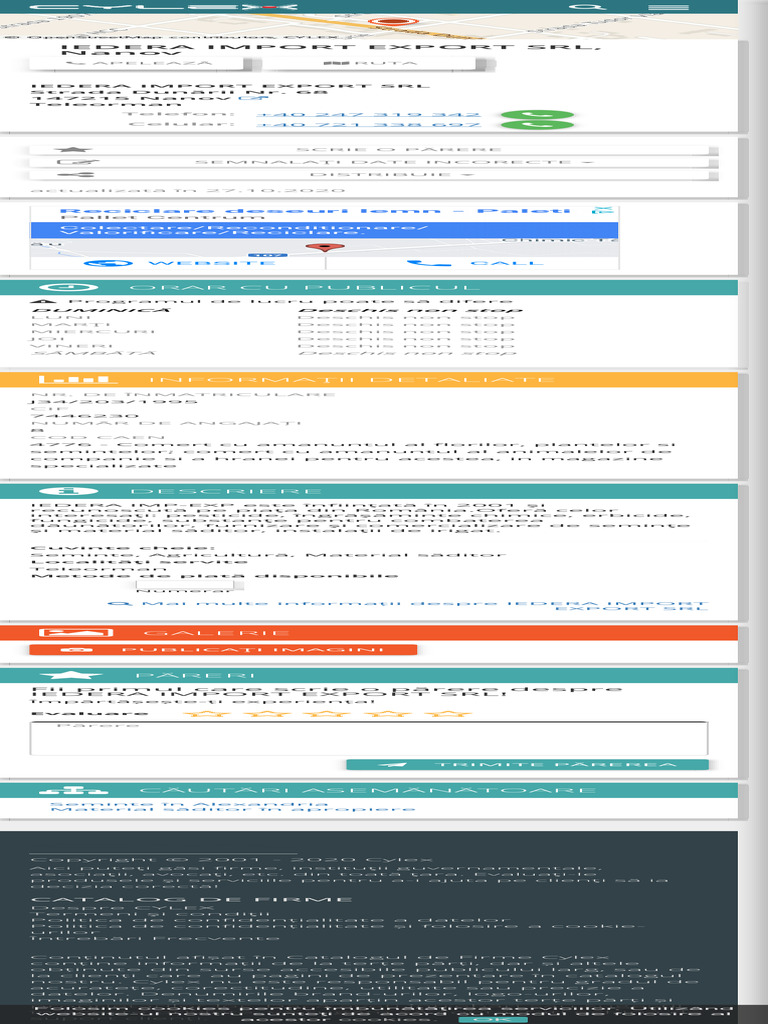Click the Cylex logo in header
The width and height of the screenshot is (768, 1024).
click(163, 7)
